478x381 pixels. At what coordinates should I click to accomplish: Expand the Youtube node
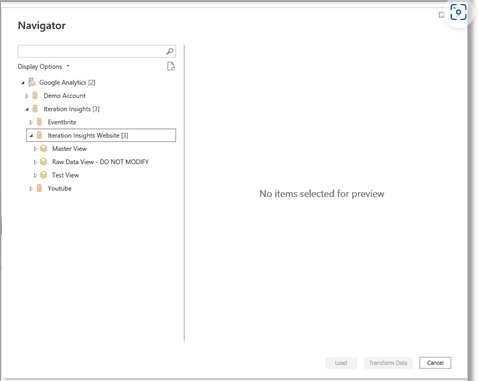[x=31, y=188]
